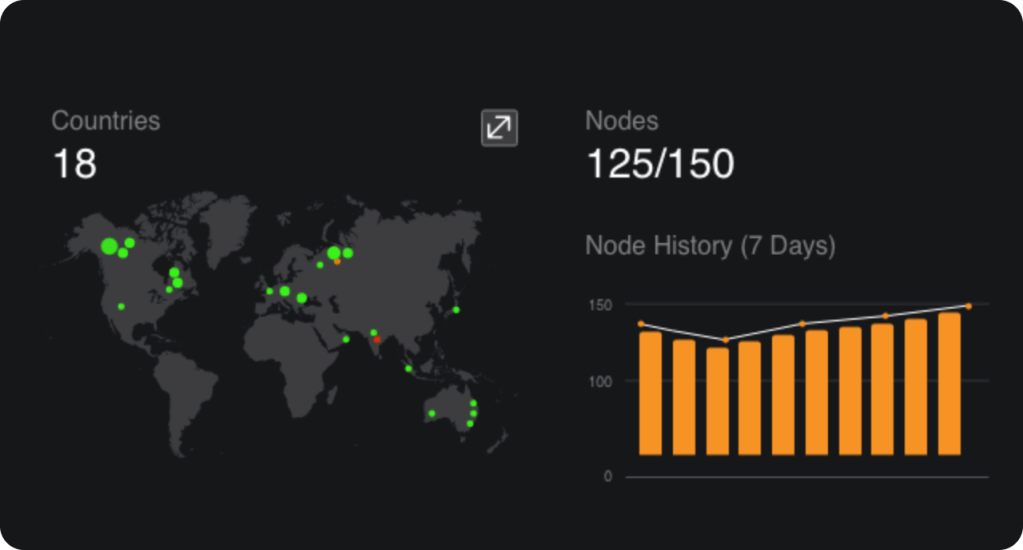
Task: Select the lone green dot in western USA
Action: tap(121, 306)
